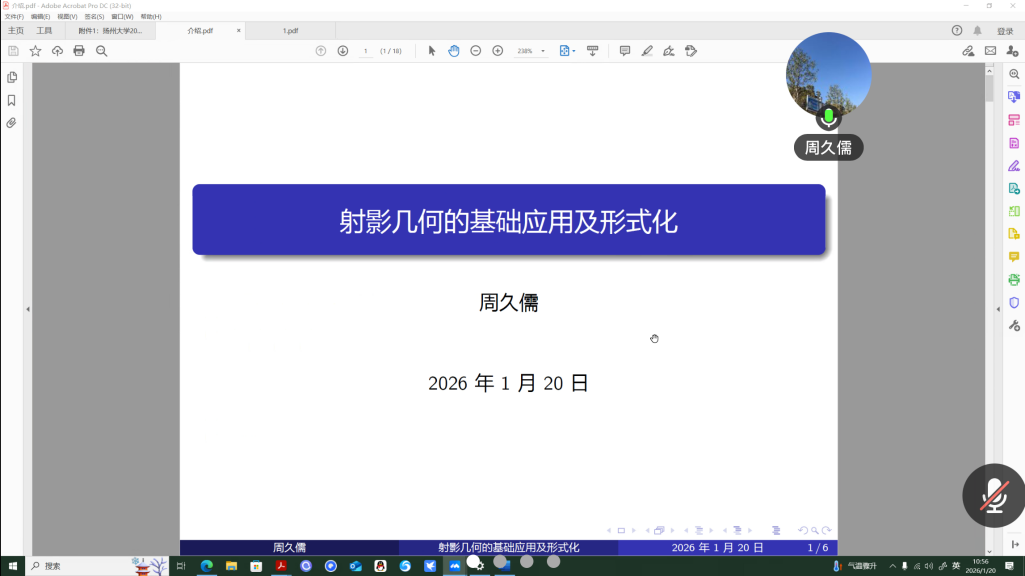Click the 登录 sign-in button
Viewport: 1025px width, 576px height.
(x=1005, y=31)
